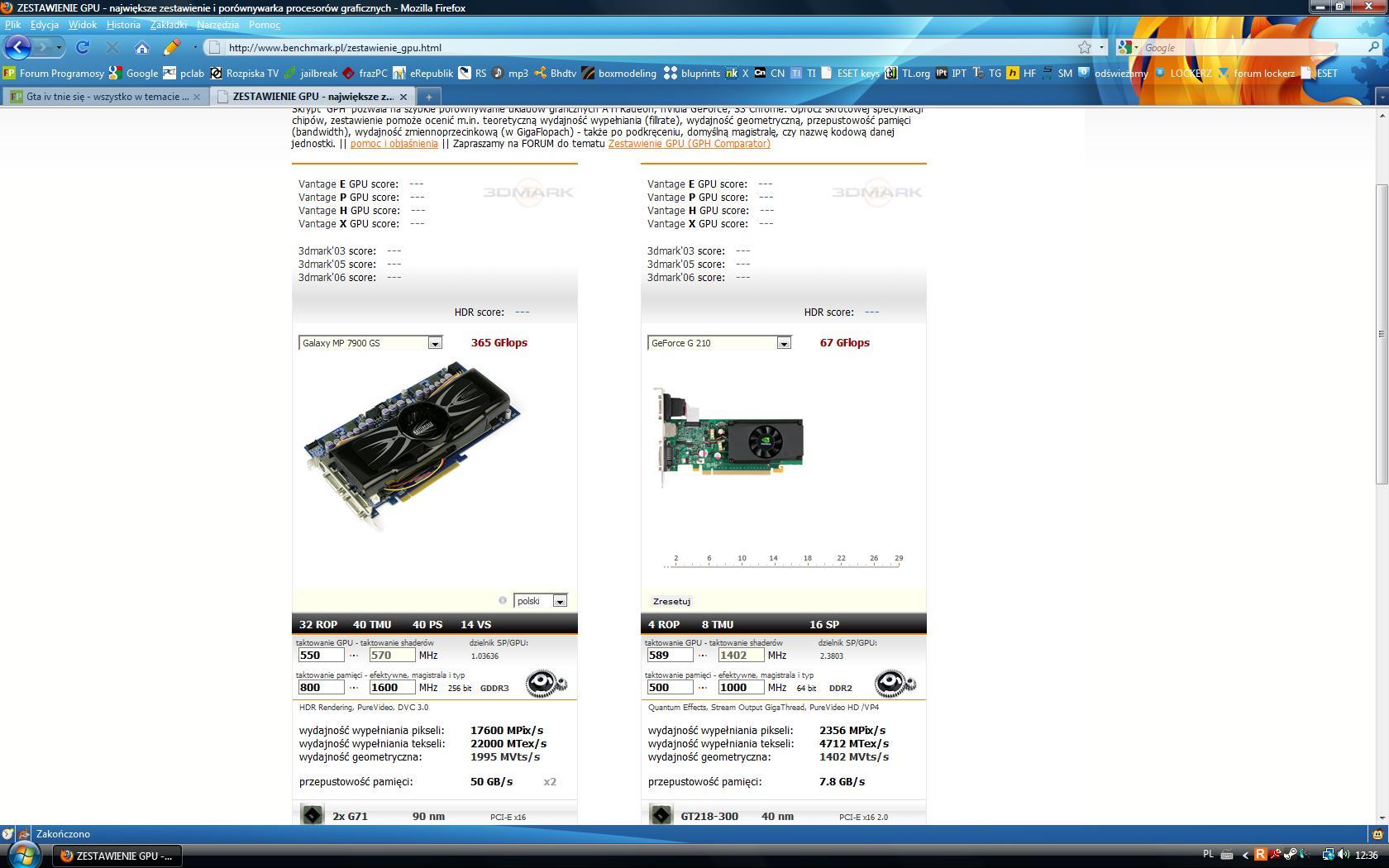Edit the 550 GPU clock field

click(321, 655)
